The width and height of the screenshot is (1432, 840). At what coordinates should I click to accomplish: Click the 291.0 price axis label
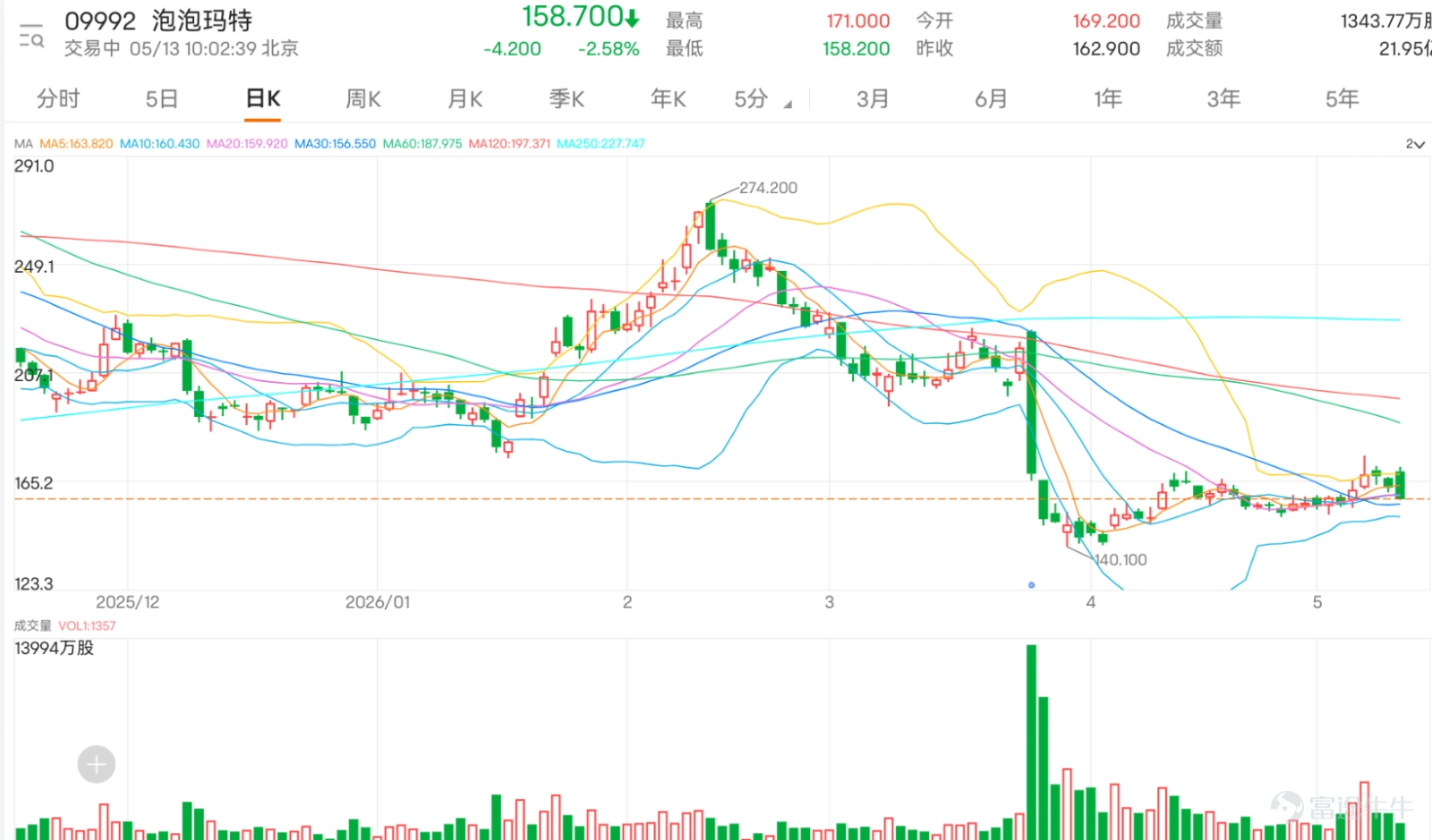pos(34,166)
